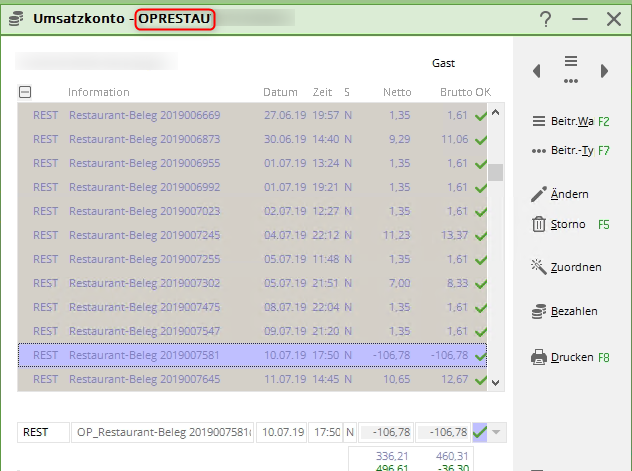Click the booking text field OP_Restaurant-Beleg
Image resolution: width=632 pixels, height=471 pixels.
pyautogui.click(x=163, y=432)
